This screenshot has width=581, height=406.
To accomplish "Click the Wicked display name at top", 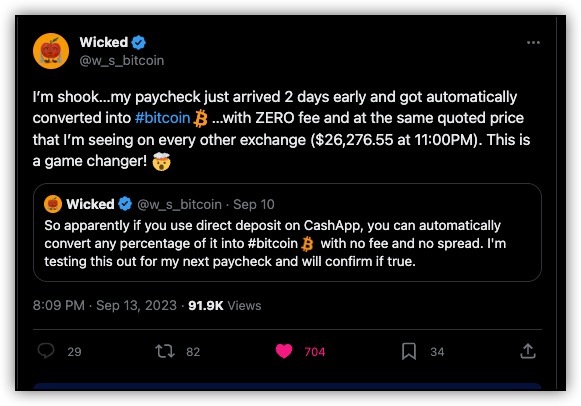I will point(104,42).
